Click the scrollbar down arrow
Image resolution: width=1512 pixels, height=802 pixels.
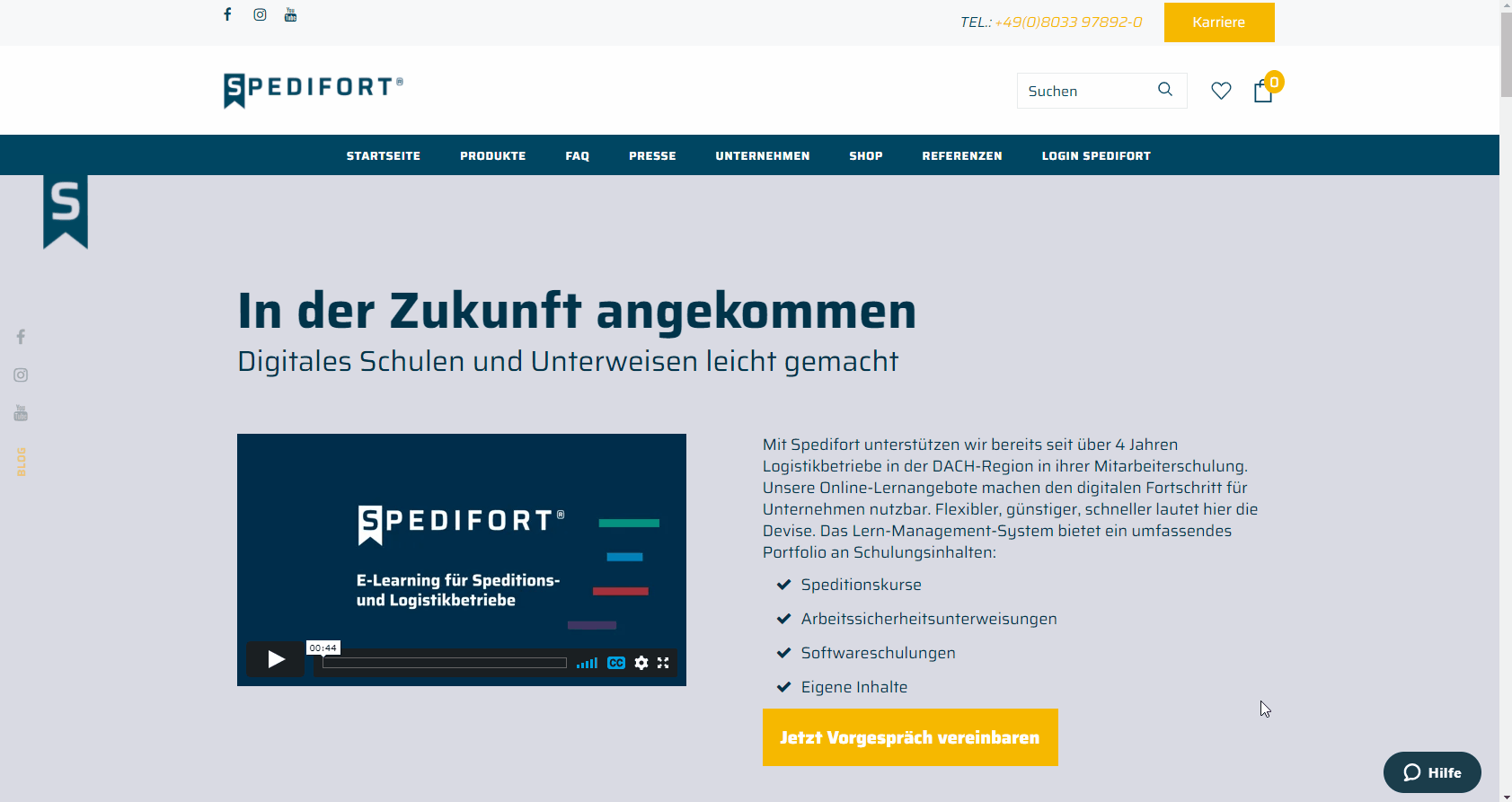tap(1506, 796)
